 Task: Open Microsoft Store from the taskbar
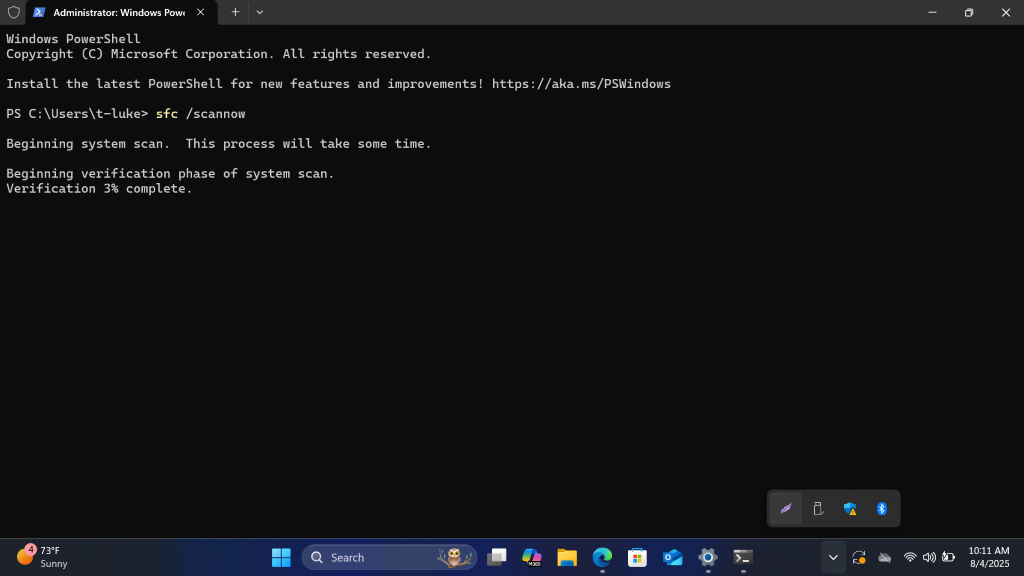pos(637,557)
